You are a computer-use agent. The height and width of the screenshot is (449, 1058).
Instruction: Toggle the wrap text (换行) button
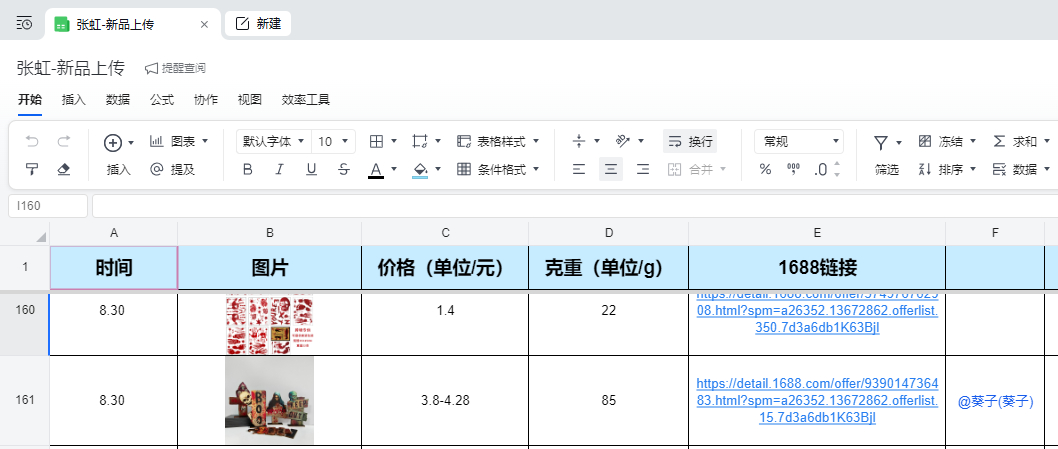pyautogui.click(x=690, y=142)
